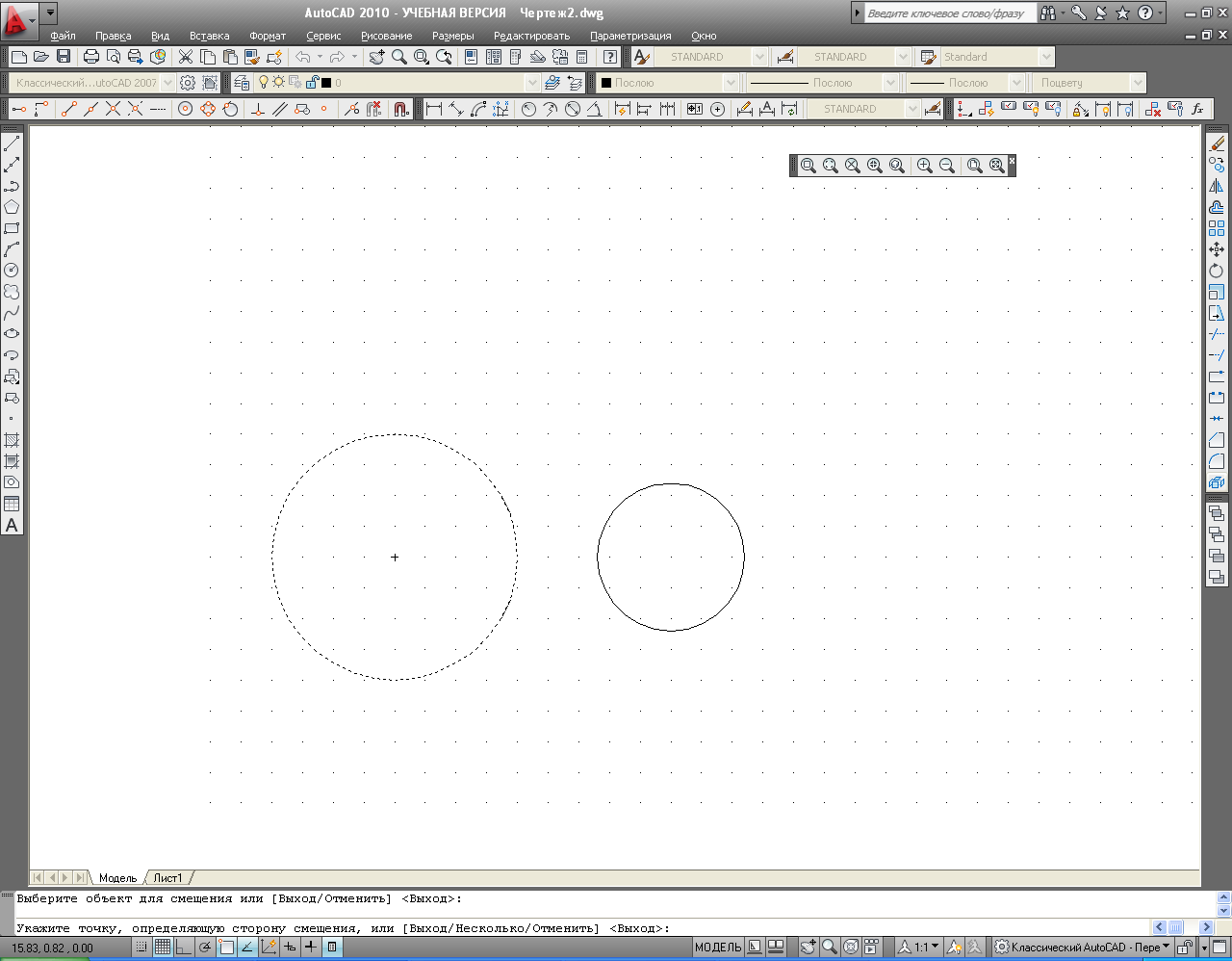Click the Radius dimension tool
This screenshot has height=961, width=1232.
(528, 109)
